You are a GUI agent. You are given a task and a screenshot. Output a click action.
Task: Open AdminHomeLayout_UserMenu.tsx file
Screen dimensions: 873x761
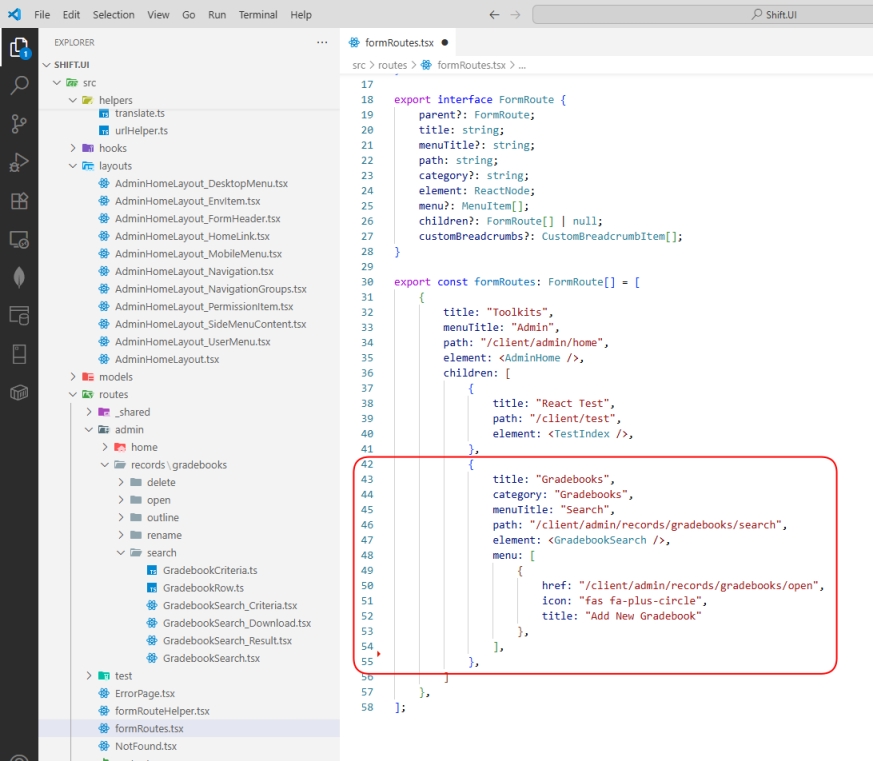193,342
